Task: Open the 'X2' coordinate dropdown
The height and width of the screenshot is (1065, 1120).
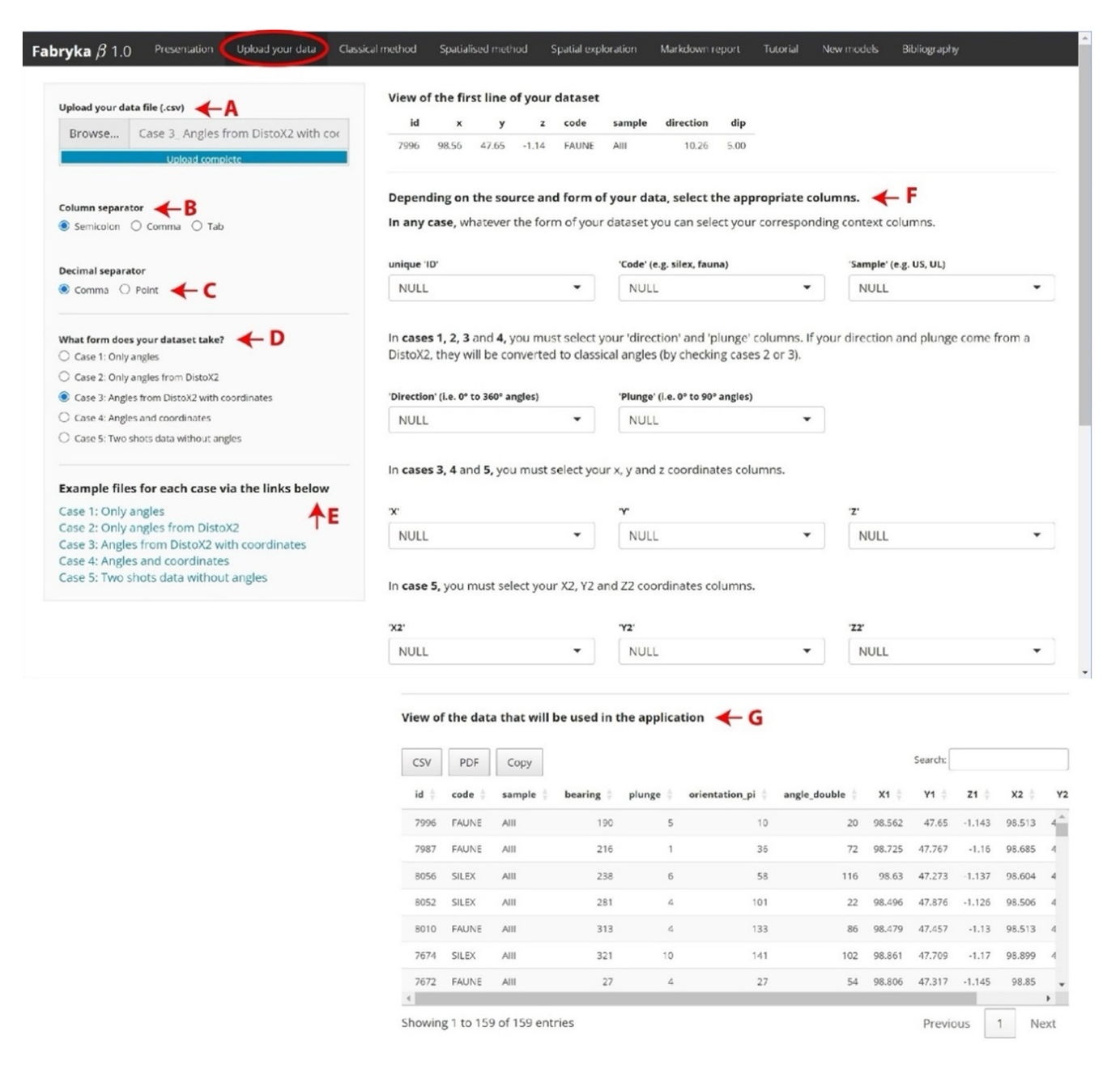Action: coord(491,651)
